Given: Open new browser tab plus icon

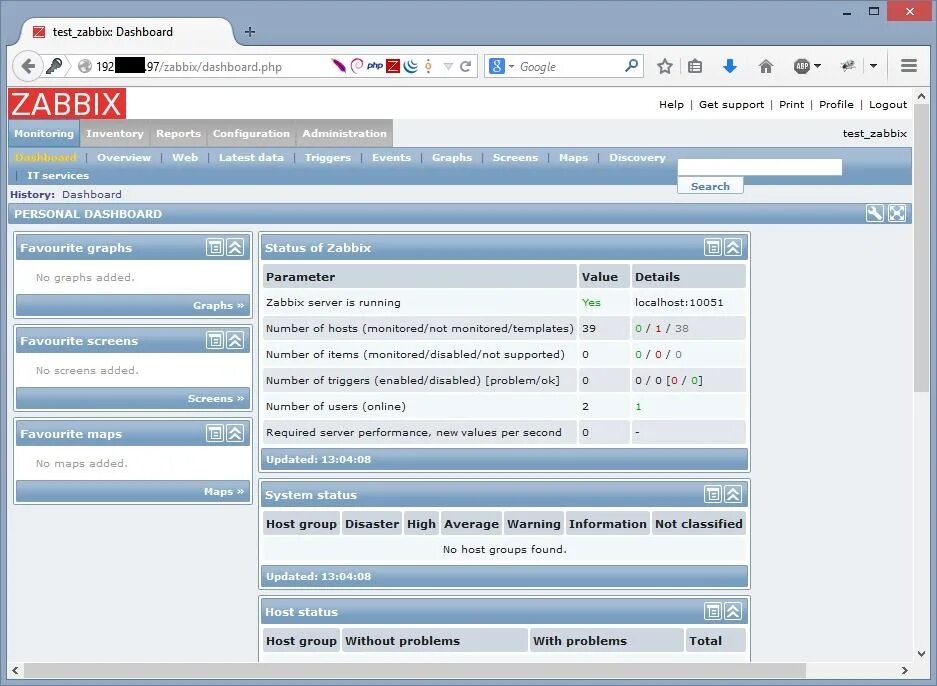Looking at the screenshot, I should 250,32.
